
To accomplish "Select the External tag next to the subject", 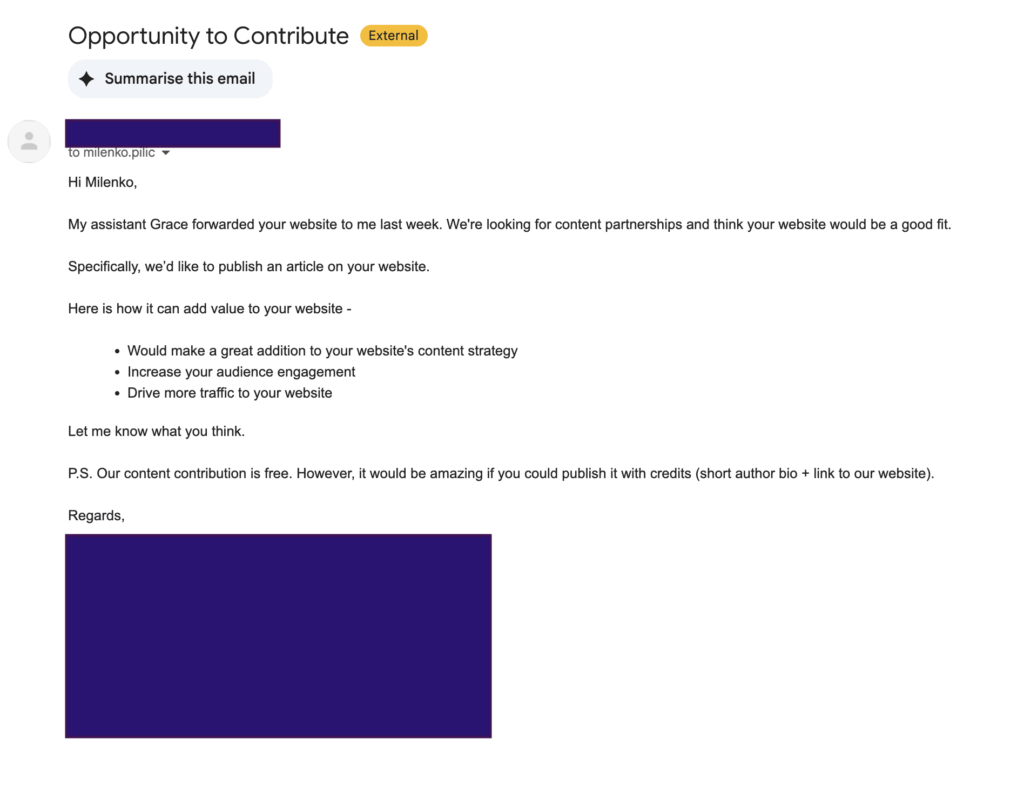I will coord(393,35).
